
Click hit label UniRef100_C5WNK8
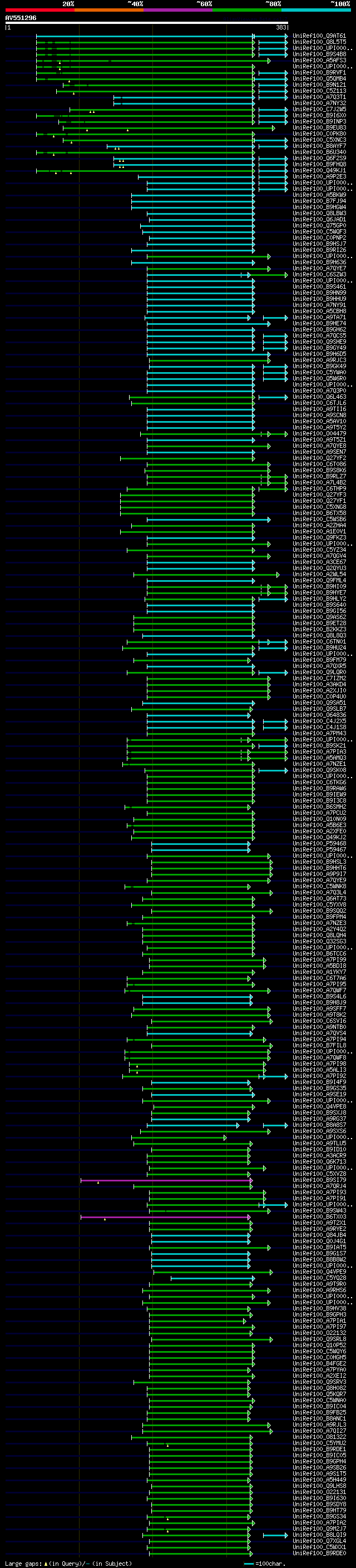[x=319, y=886]
